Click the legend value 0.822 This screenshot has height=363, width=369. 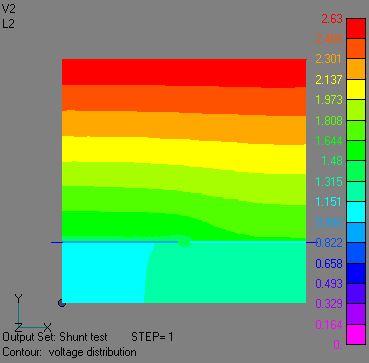coord(329,243)
